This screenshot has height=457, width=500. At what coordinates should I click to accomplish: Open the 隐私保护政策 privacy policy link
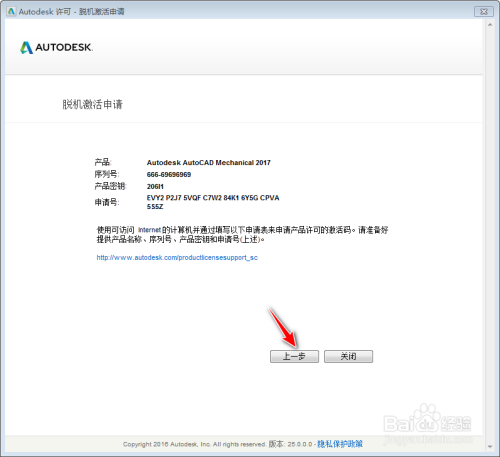[x=340, y=444]
